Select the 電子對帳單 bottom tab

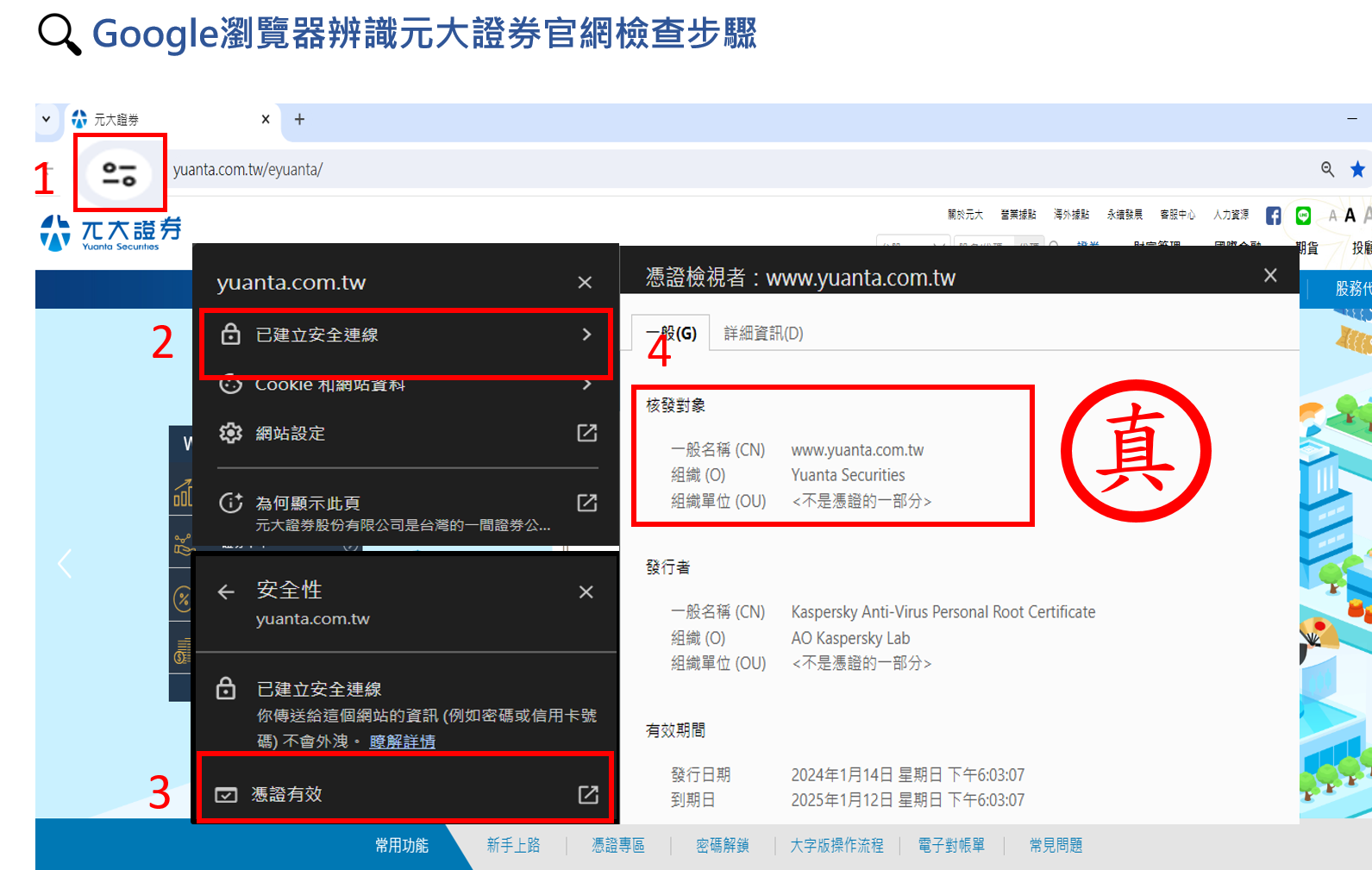pos(951,846)
